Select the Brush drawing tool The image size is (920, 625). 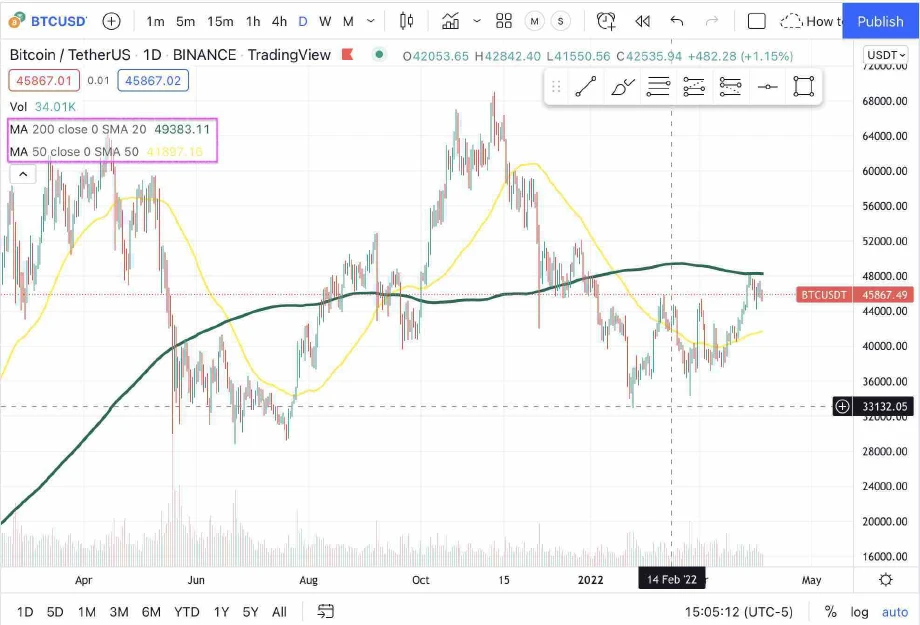pyautogui.click(x=622, y=87)
